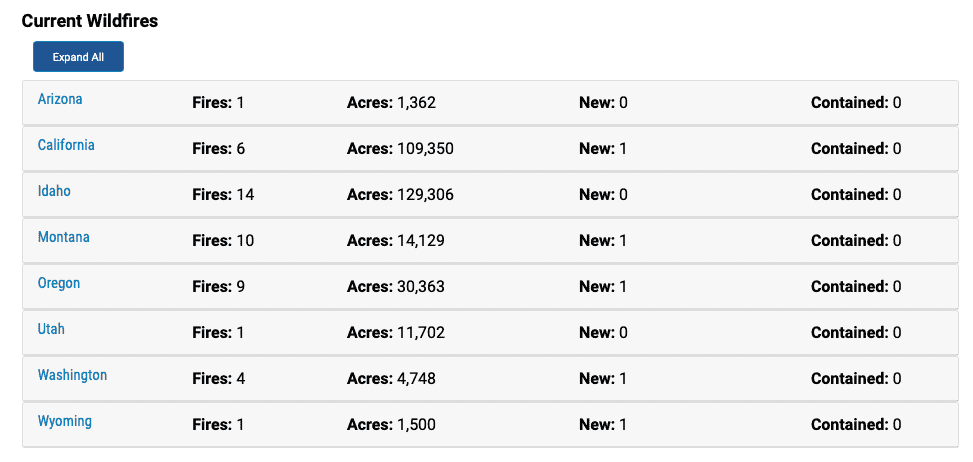This screenshot has width=973, height=462.
Task: Click the Expand All button
Action: tap(78, 57)
